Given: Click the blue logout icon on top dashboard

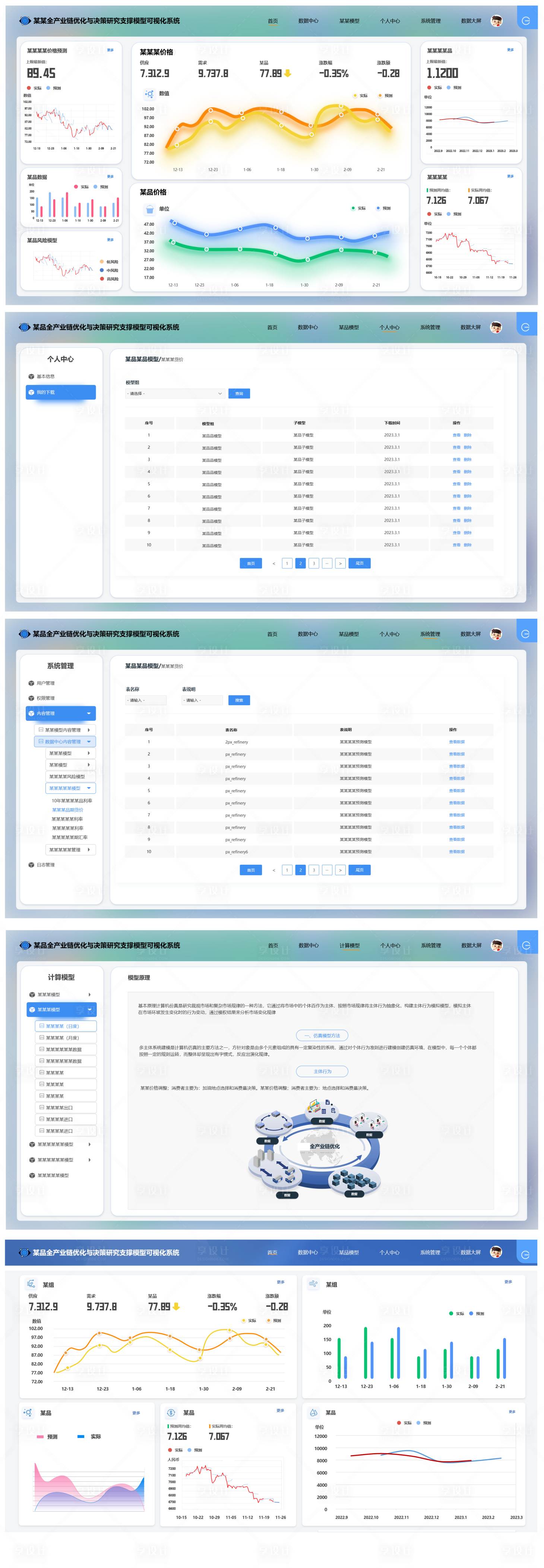Looking at the screenshot, I should [526, 21].
